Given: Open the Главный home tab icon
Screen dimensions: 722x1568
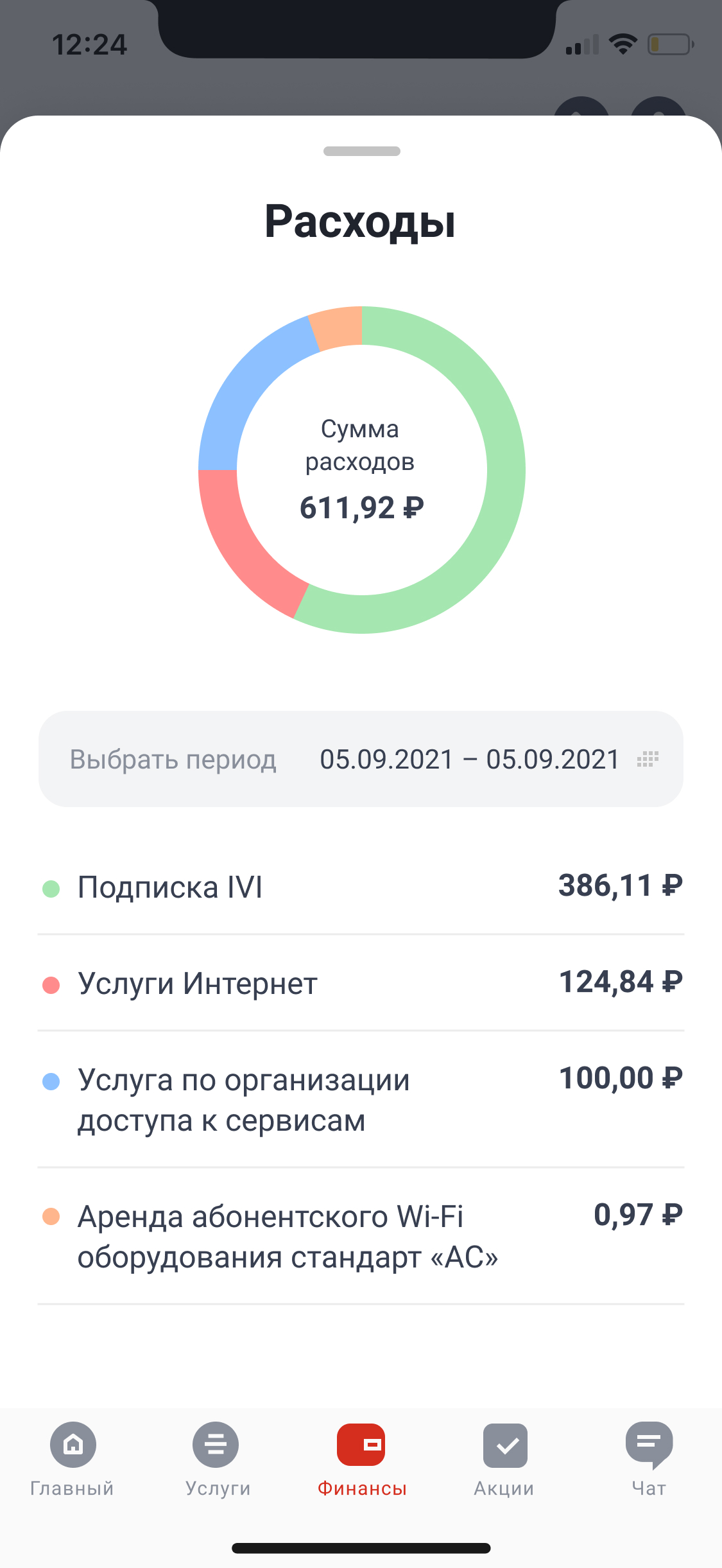Looking at the screenshot, I should click(73, 1445).
